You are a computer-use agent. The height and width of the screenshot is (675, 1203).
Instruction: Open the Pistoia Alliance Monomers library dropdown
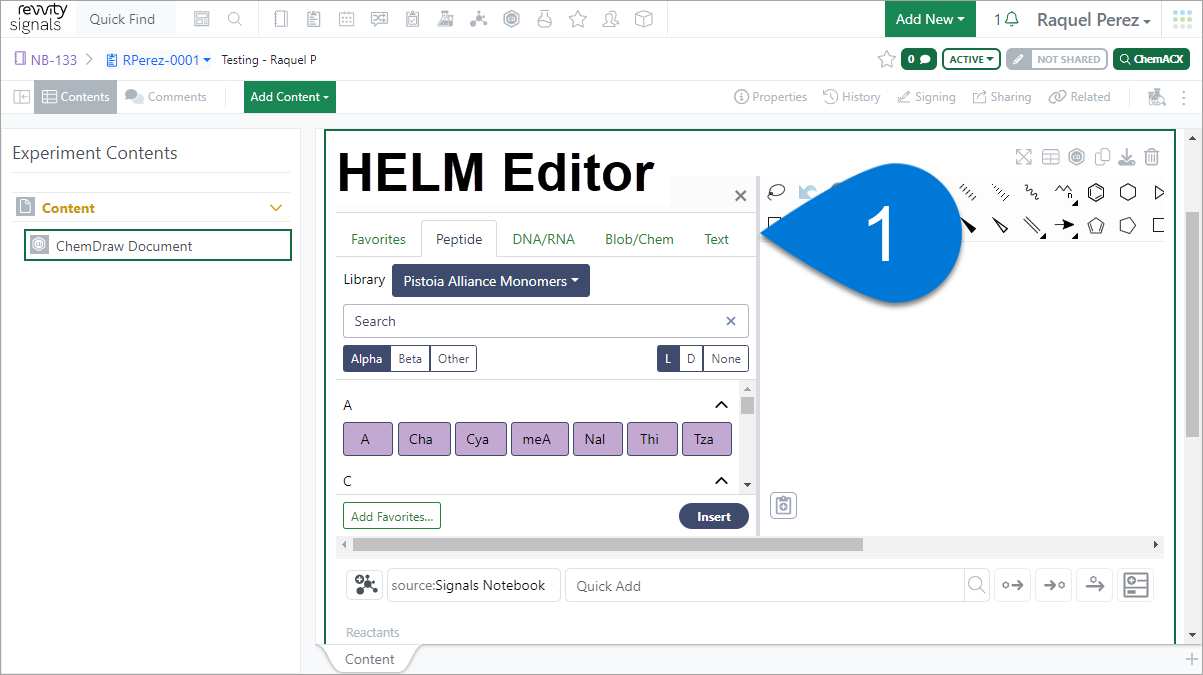491,281
